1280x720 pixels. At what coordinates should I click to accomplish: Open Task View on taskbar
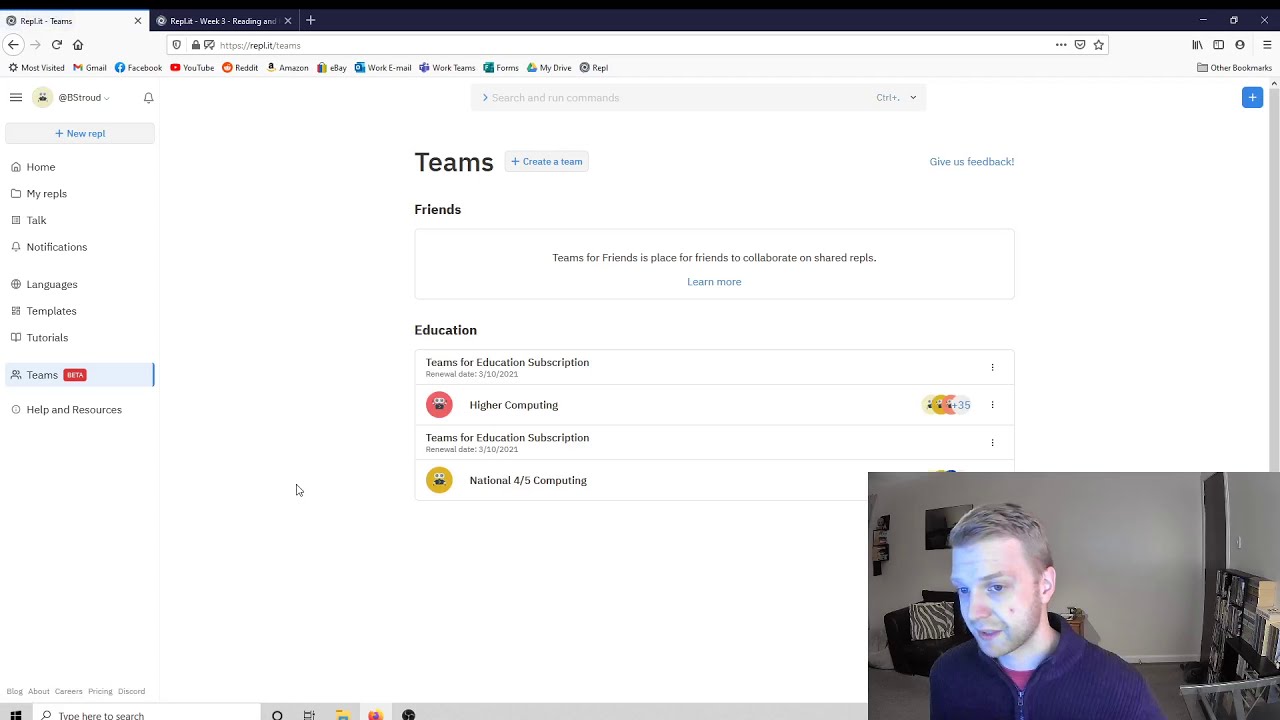[309, 715]
